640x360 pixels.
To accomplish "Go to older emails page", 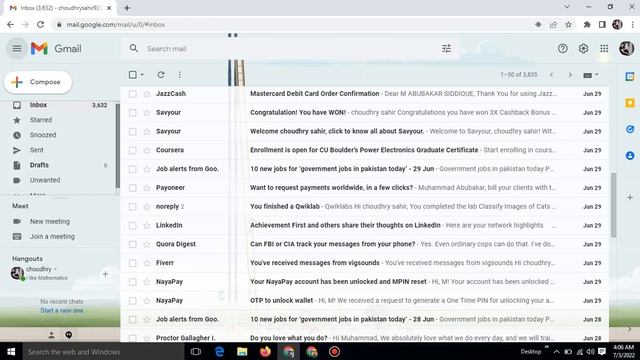I will coord(570,75).
